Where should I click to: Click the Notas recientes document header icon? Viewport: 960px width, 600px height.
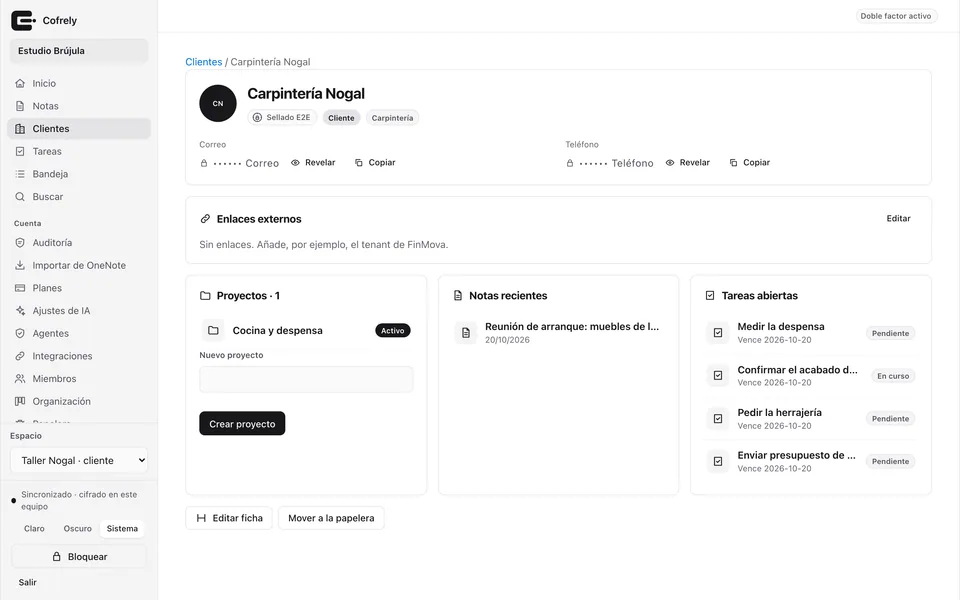coord(457,296)
